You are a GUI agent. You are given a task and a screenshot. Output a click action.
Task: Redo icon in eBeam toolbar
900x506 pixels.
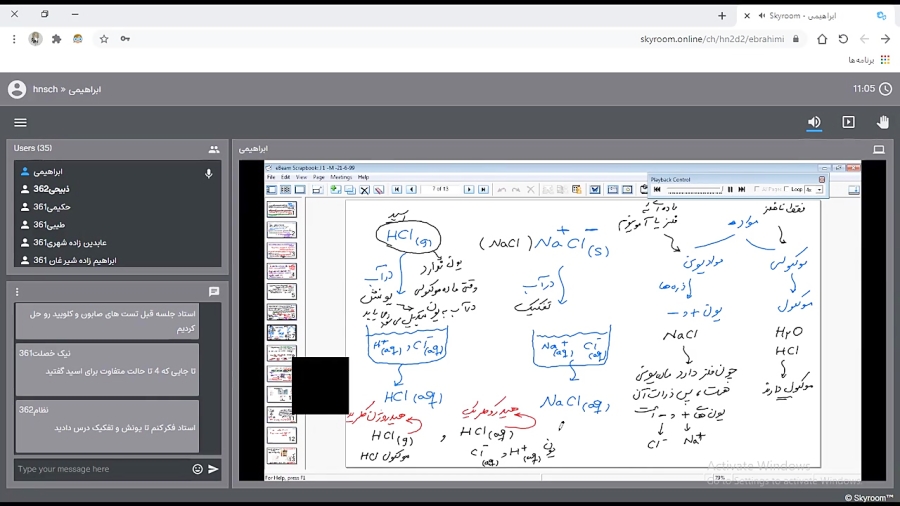(515, 190)
